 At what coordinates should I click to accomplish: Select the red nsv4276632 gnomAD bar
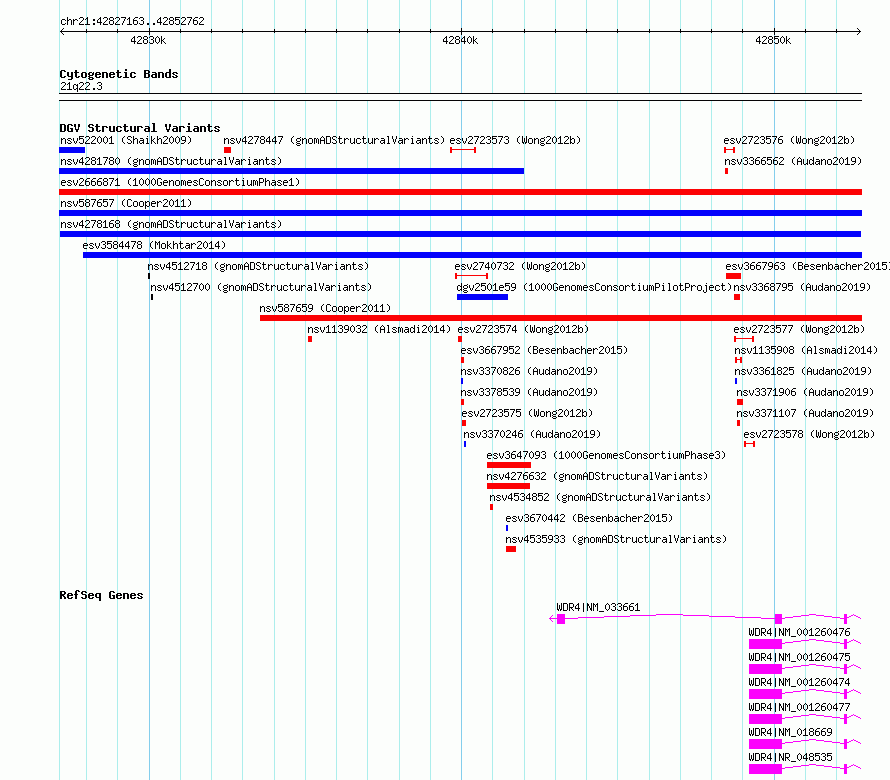508,486
